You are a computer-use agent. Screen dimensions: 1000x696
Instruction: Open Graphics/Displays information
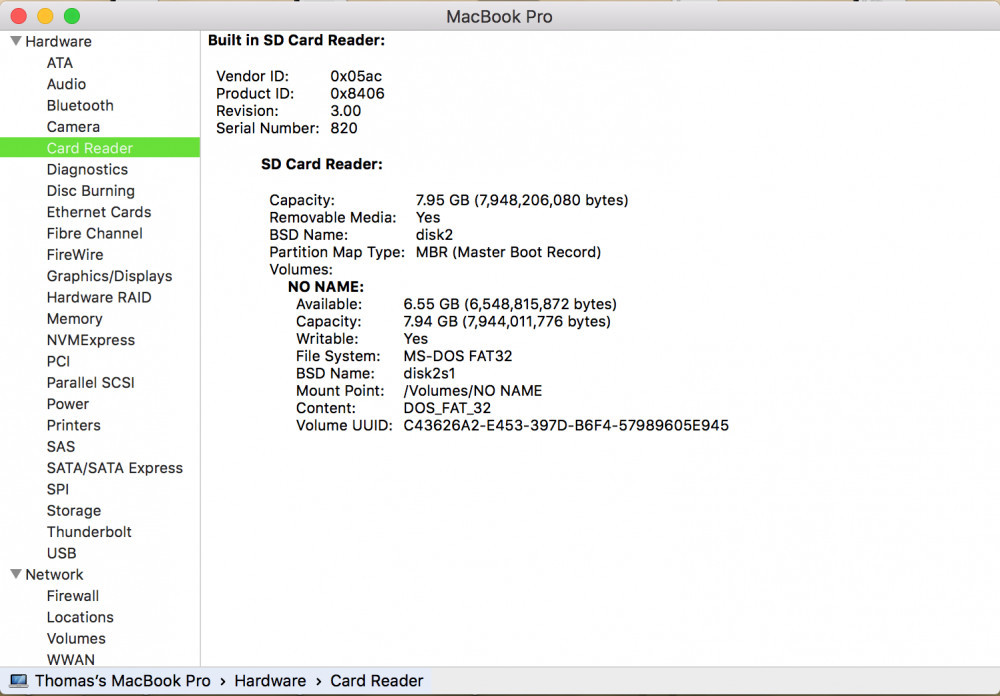[x=109, y=276]
